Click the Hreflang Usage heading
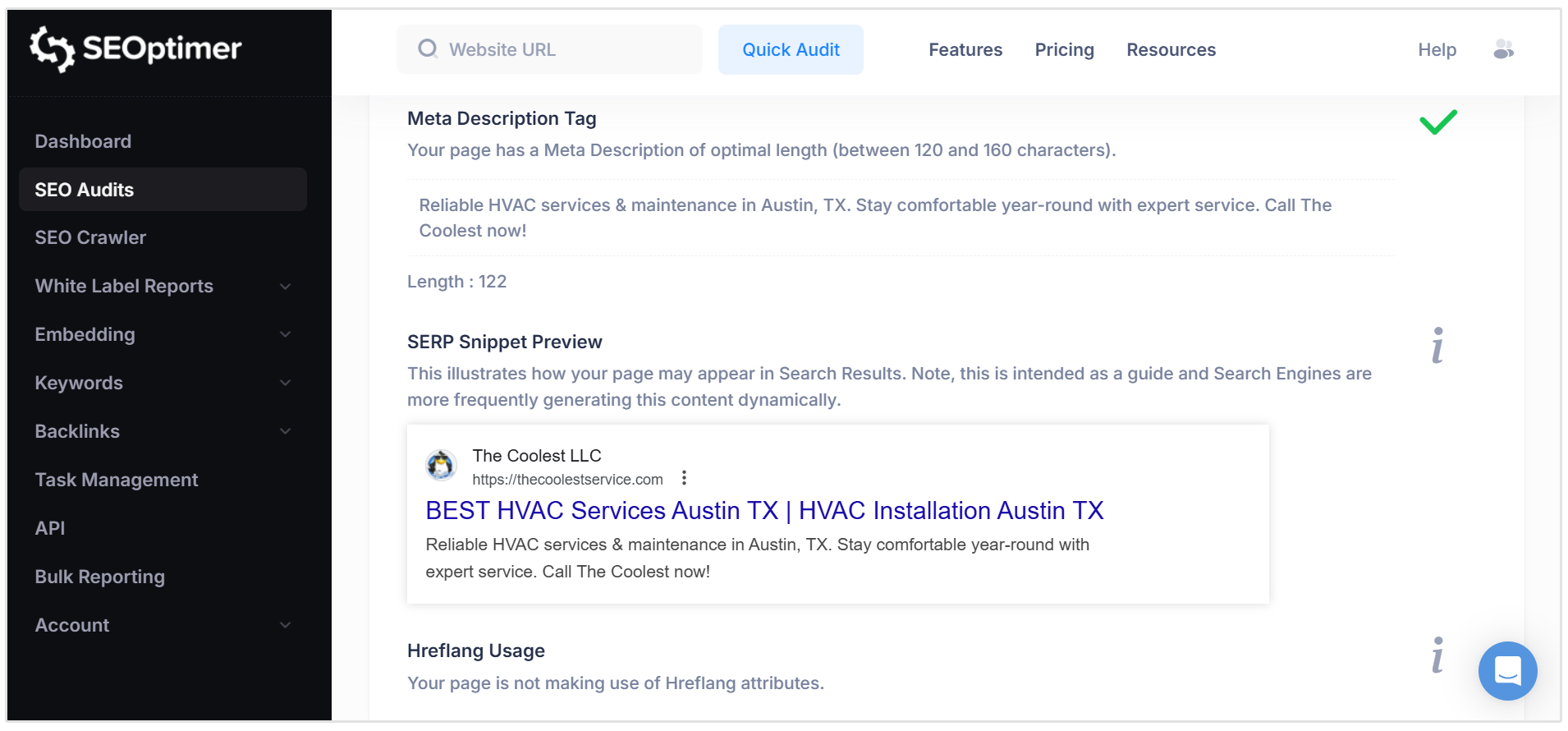 [x=476, y=651]
